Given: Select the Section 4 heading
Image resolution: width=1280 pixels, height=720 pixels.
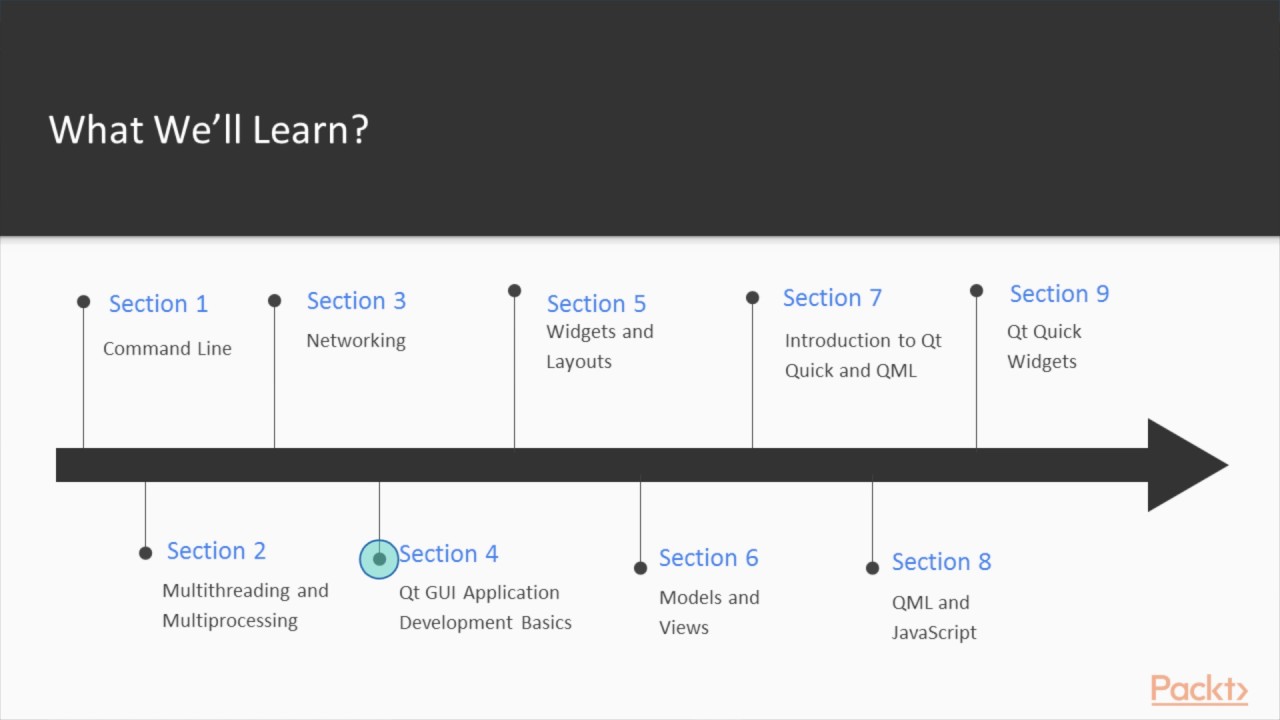Looking at the screenshot, I should coord(448,554).
